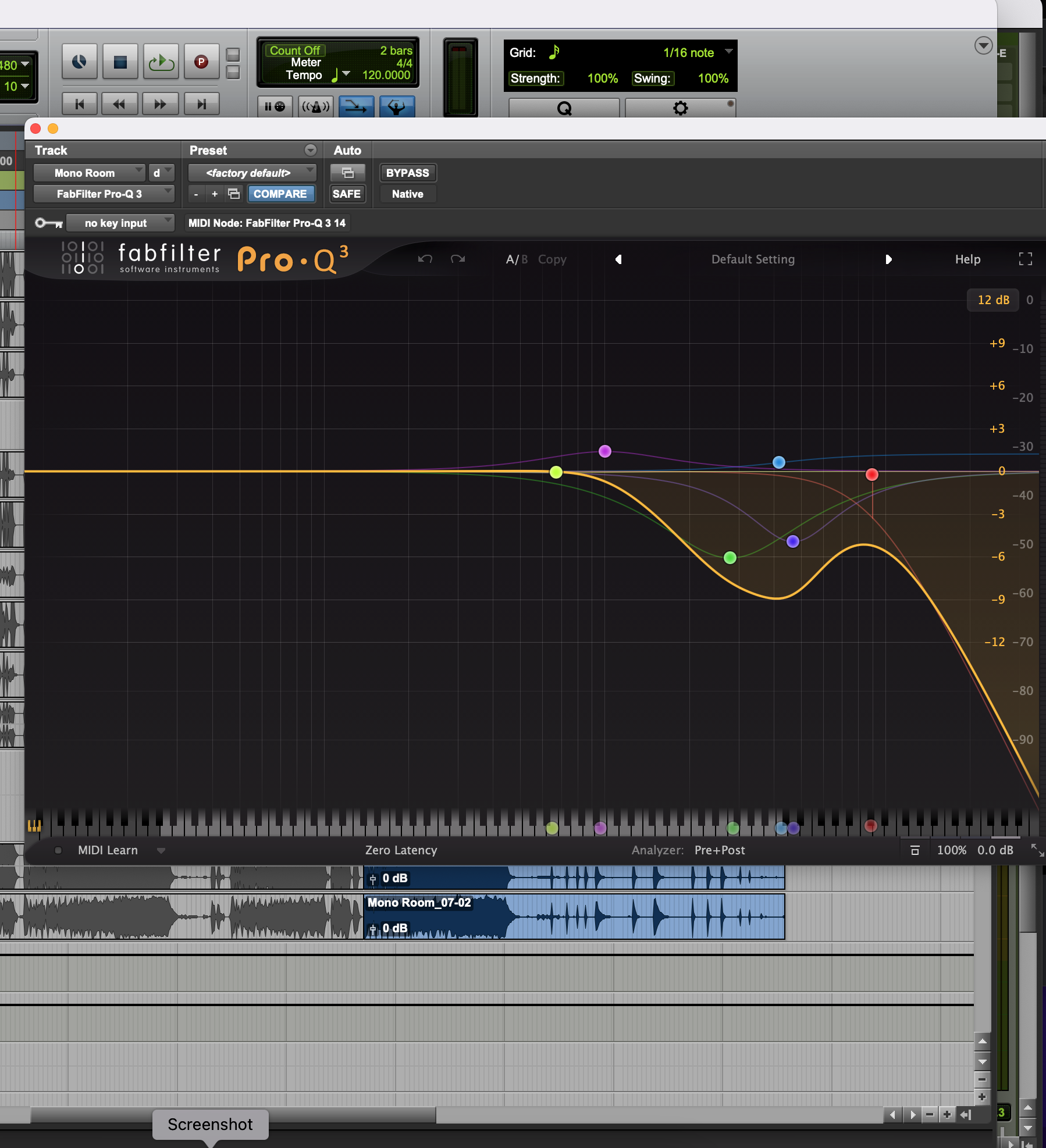Go to next preset with right arrow
The width and height of the screenshot is (1046, 1148).
click(x=888, y=259)
